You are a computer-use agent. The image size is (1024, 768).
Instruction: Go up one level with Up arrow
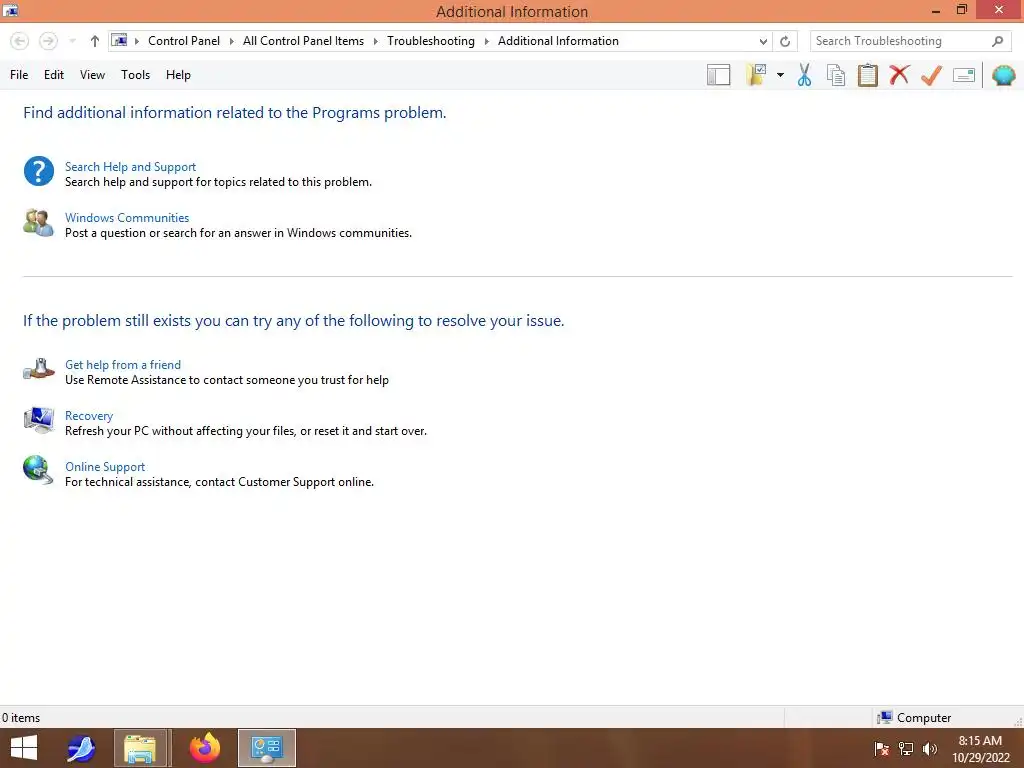click(95, 41)
